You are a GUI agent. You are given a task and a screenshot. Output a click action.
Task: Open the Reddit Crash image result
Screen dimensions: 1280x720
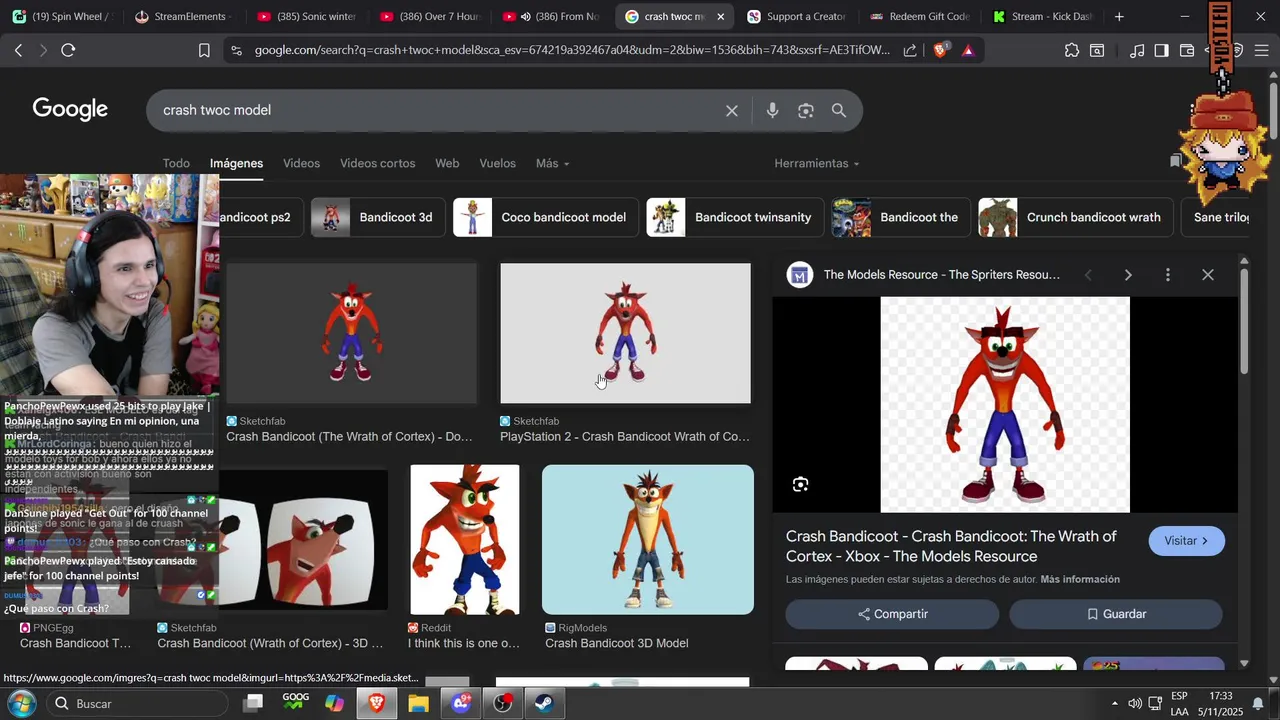click(465, 539)
